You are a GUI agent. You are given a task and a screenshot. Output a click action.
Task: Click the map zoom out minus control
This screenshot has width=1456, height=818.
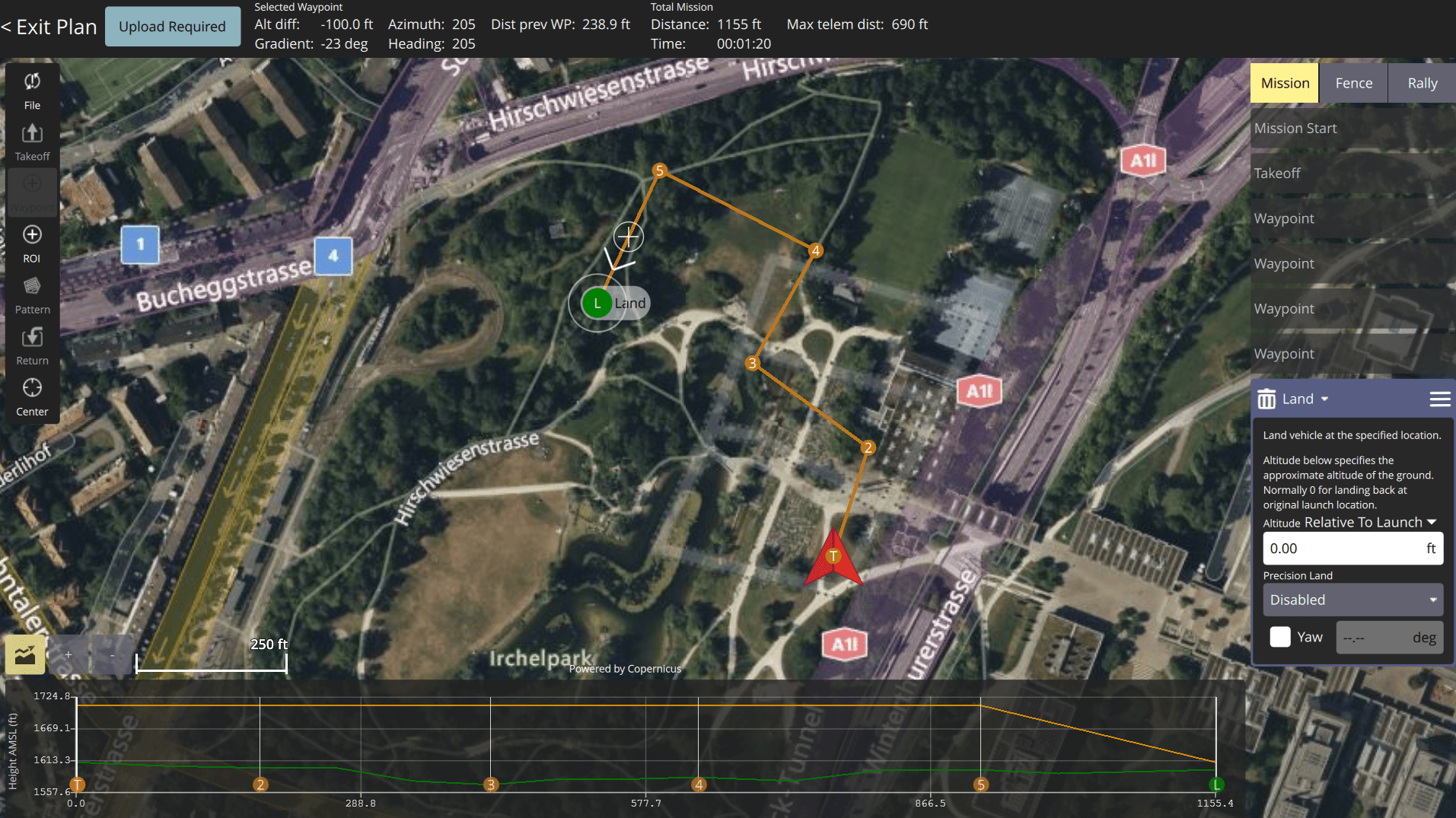(112, 654)
